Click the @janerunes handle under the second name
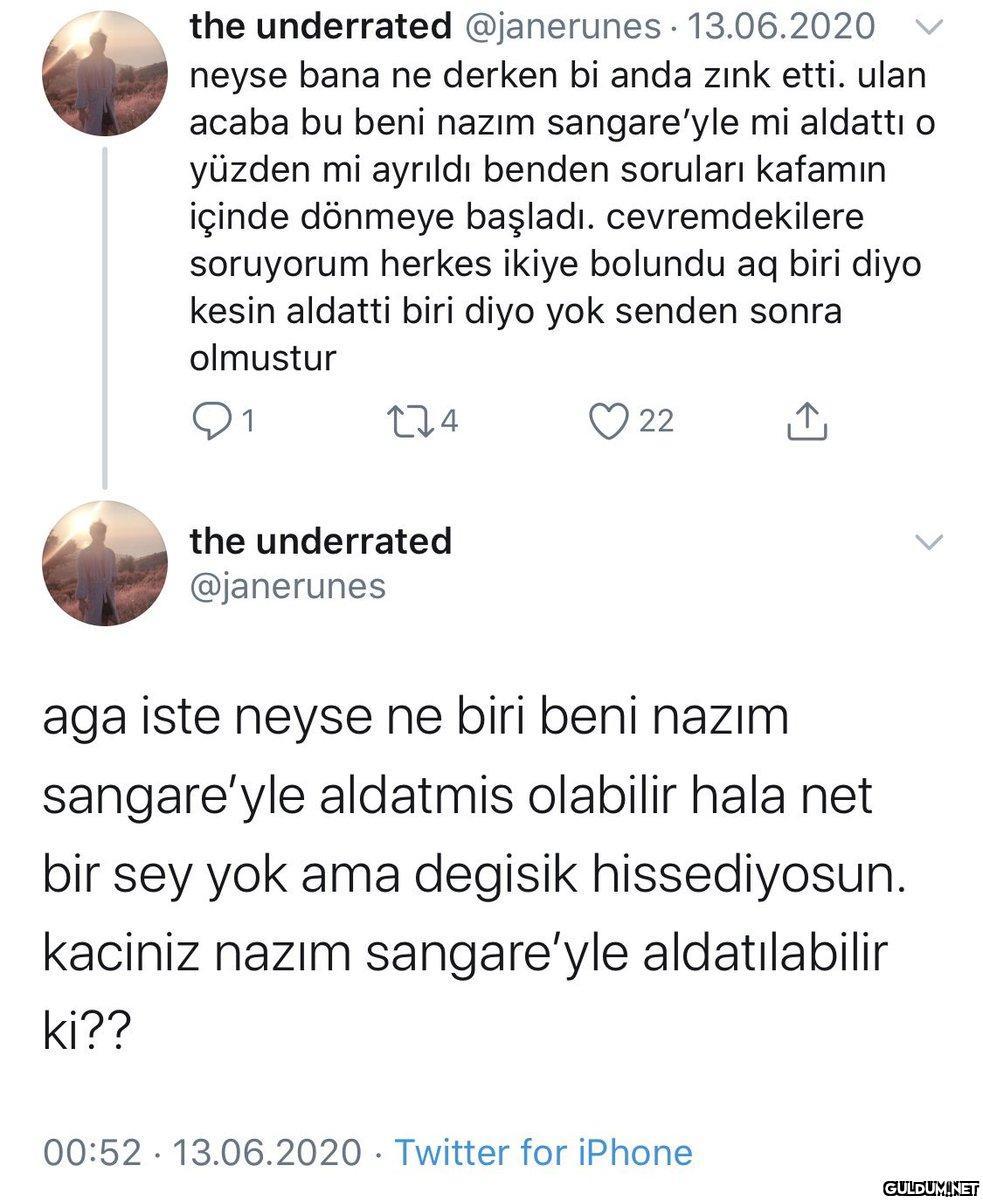The height and width of the screenshot is (1200, 983). tap(288, 585)
